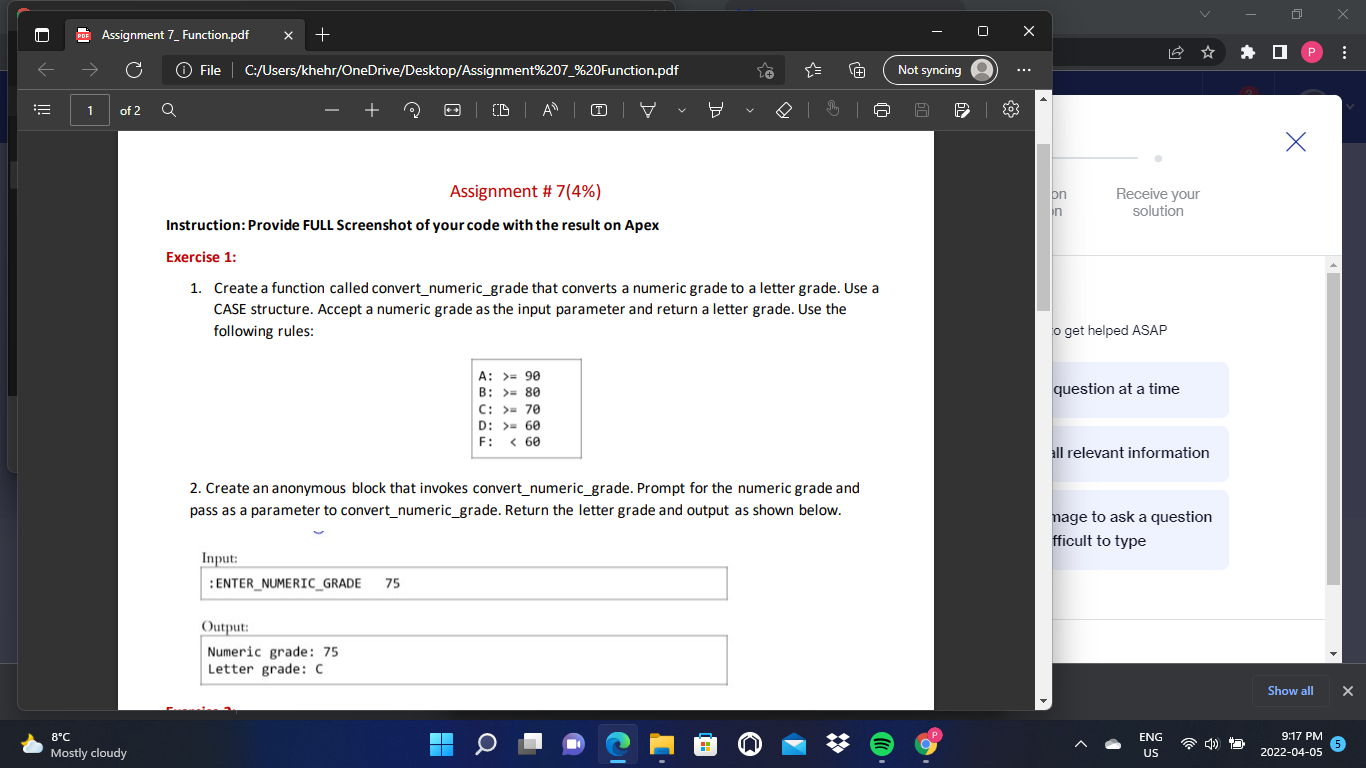
Task: Select the Read aloud tool
Action: 549,110
